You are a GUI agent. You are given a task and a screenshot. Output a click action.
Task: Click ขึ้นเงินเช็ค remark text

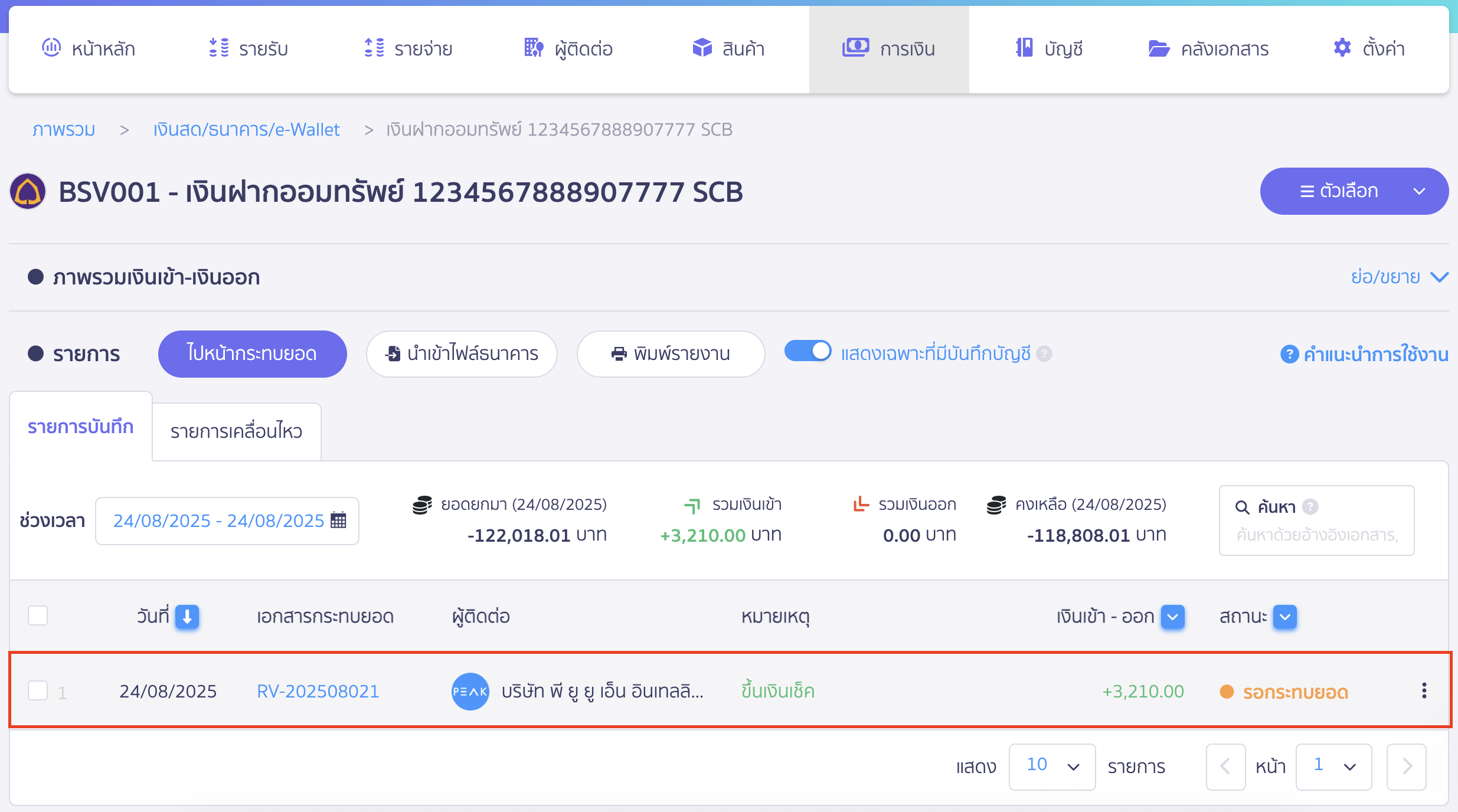click(778, 691)
